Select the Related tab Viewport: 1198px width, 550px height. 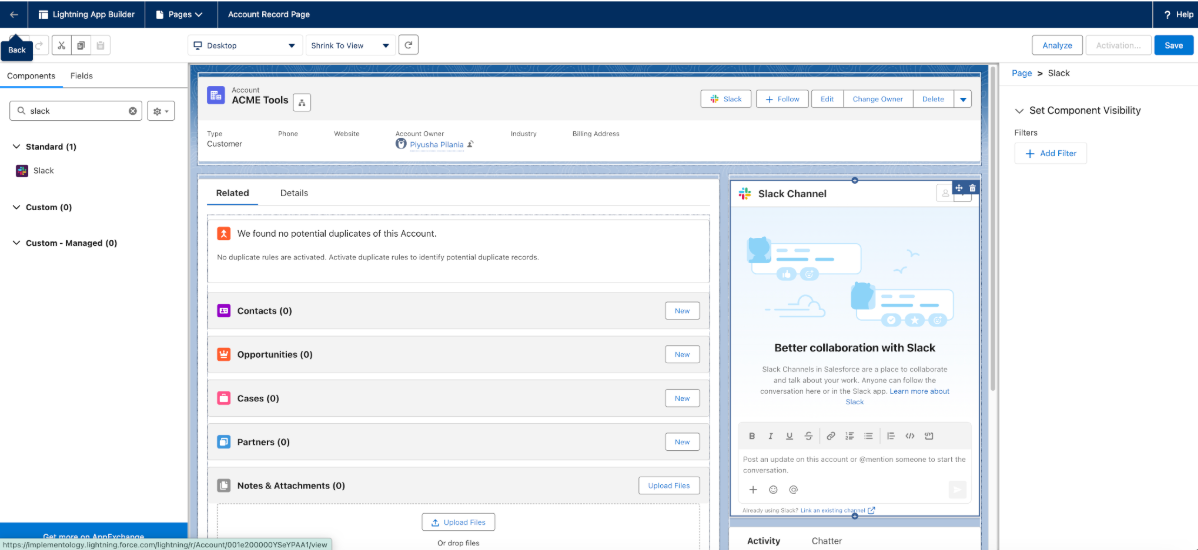pos(232,193)
